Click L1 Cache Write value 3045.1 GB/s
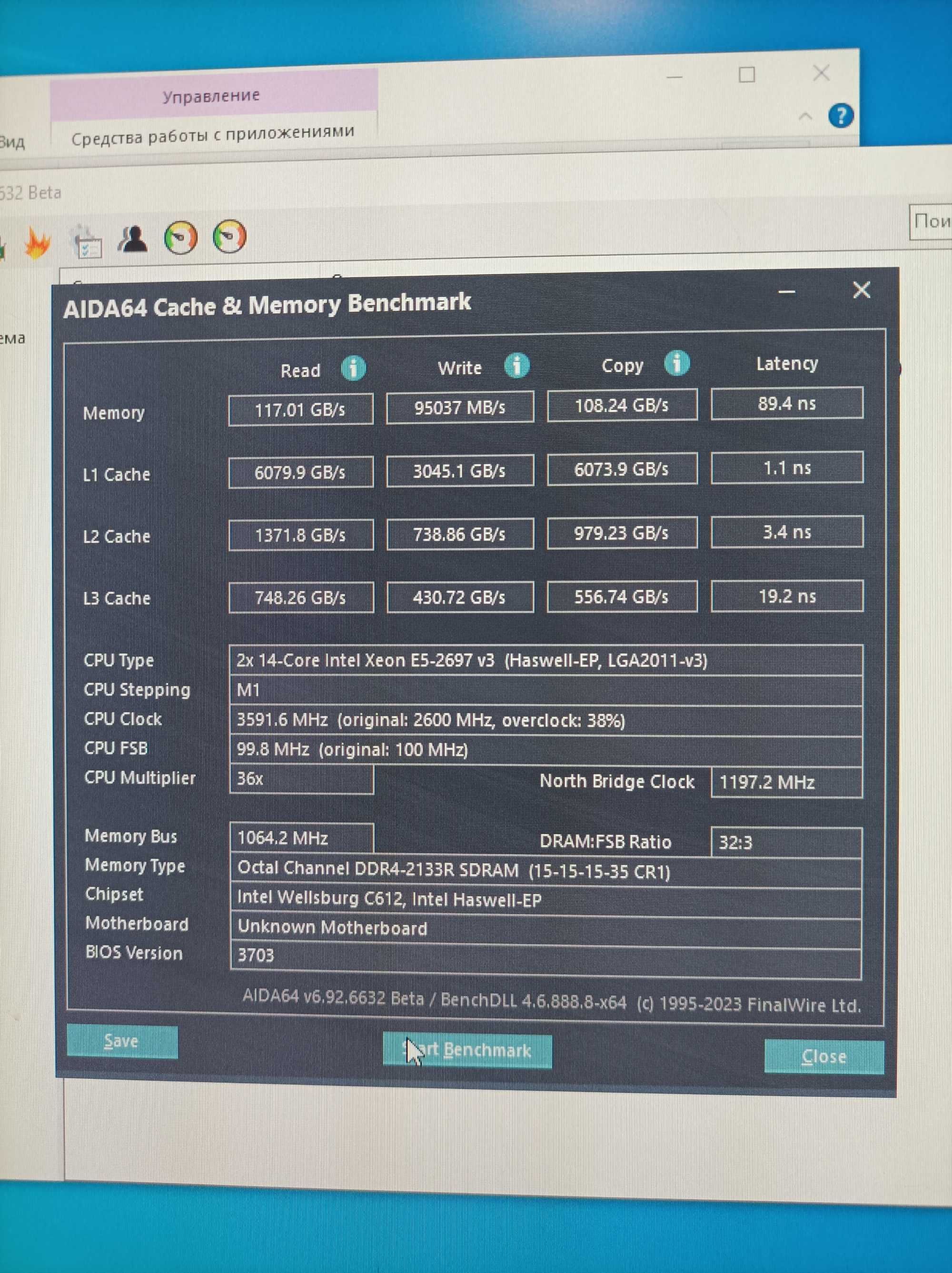The width and height of the screenshot is (952, 1273). [460, 471]
